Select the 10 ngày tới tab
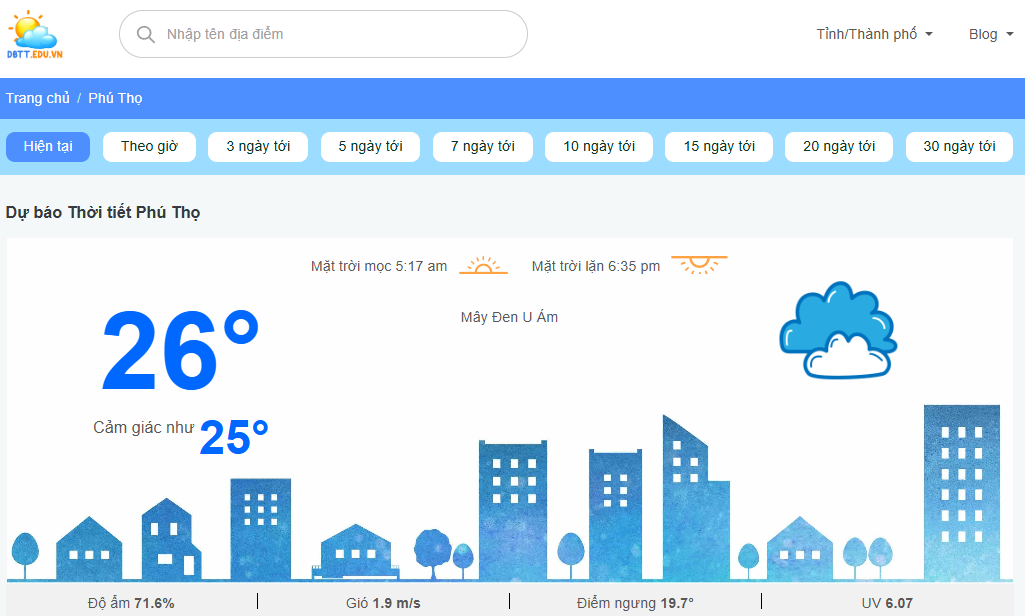Image resolution: width=1025 pixels, height=616 pixels. (x=599, y=147)
